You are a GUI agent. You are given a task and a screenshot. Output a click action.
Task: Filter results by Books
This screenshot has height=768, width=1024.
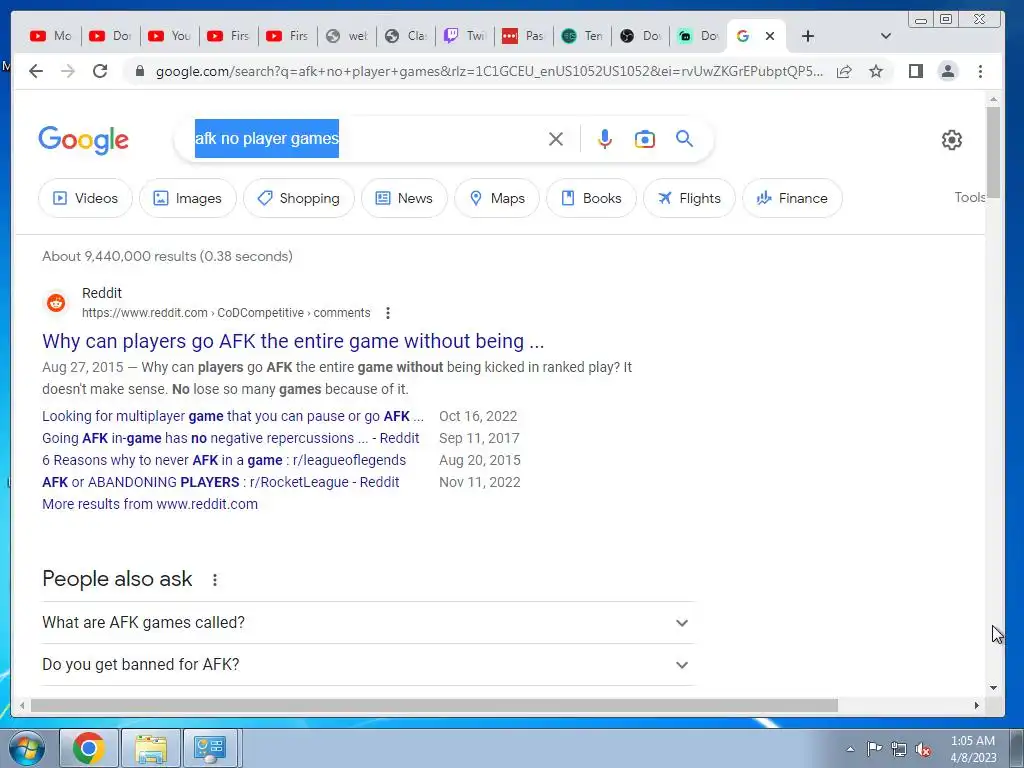coord(591,198)
